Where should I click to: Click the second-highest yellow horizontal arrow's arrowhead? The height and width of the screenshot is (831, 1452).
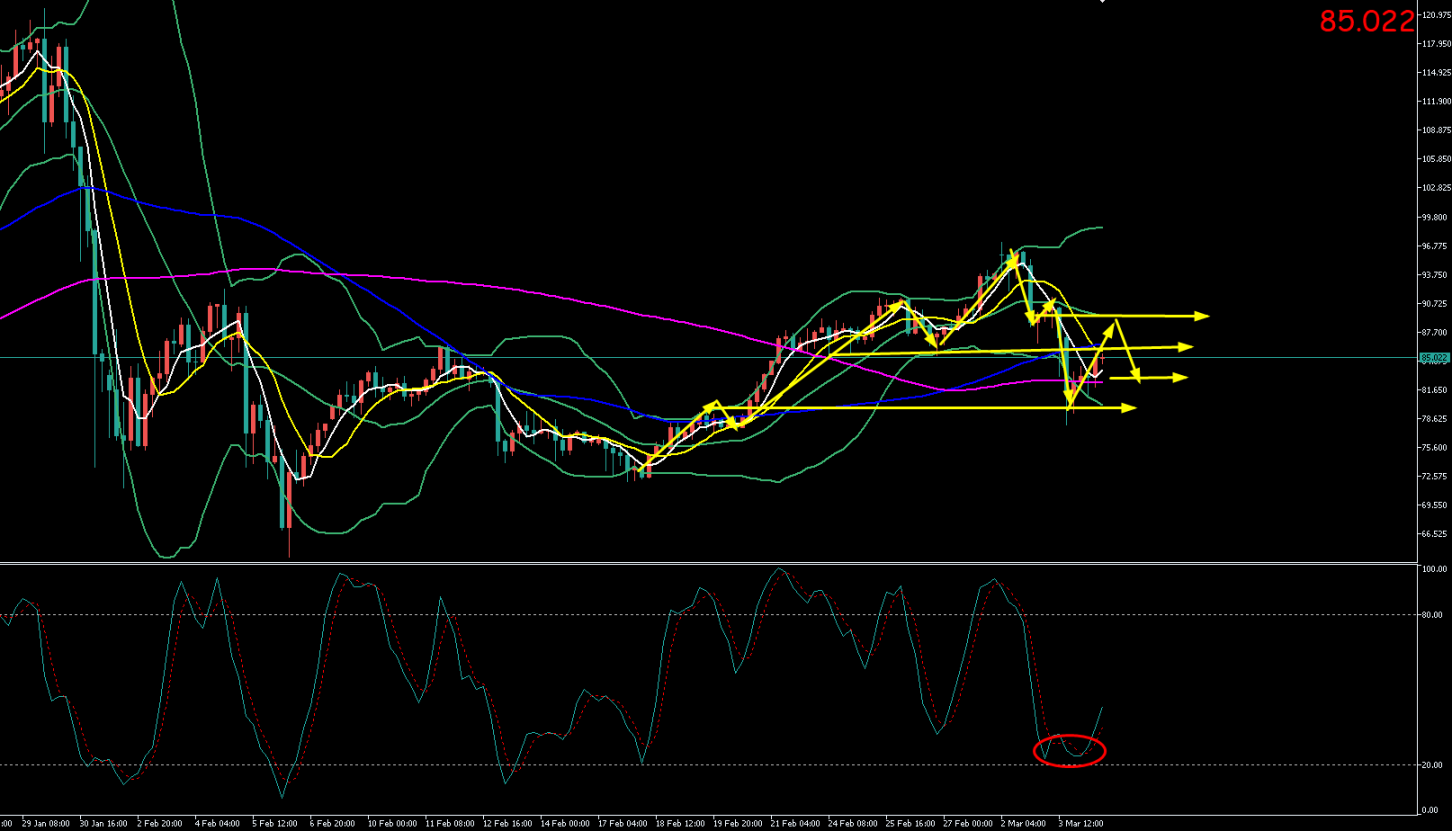[1186, 347]
